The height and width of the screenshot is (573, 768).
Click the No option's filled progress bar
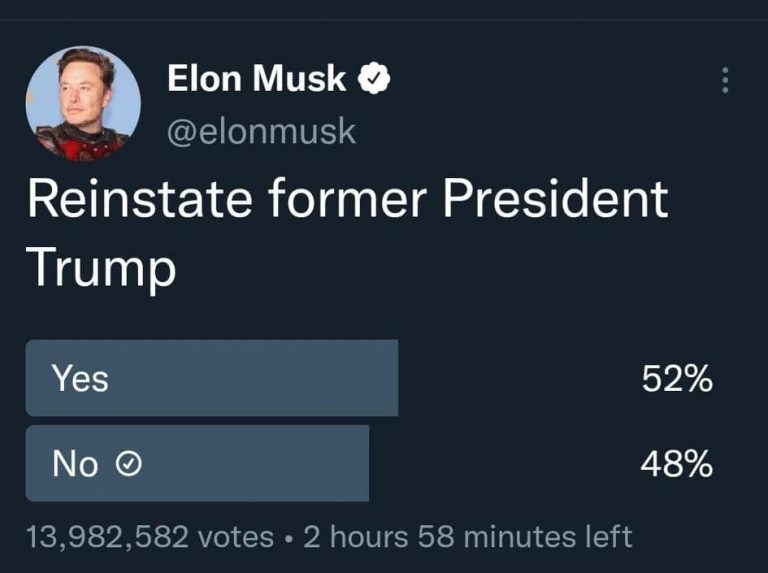(x=250, y=463)
